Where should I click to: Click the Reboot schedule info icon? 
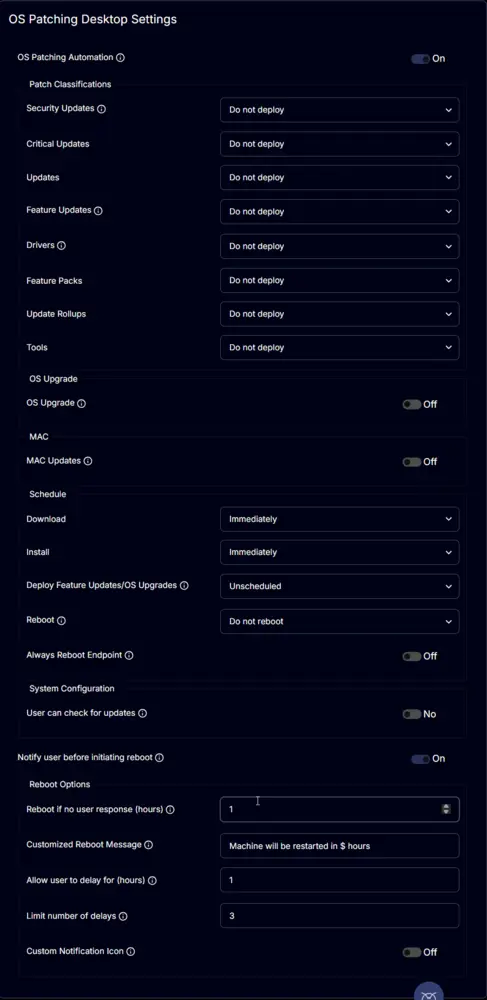(61, 621)
